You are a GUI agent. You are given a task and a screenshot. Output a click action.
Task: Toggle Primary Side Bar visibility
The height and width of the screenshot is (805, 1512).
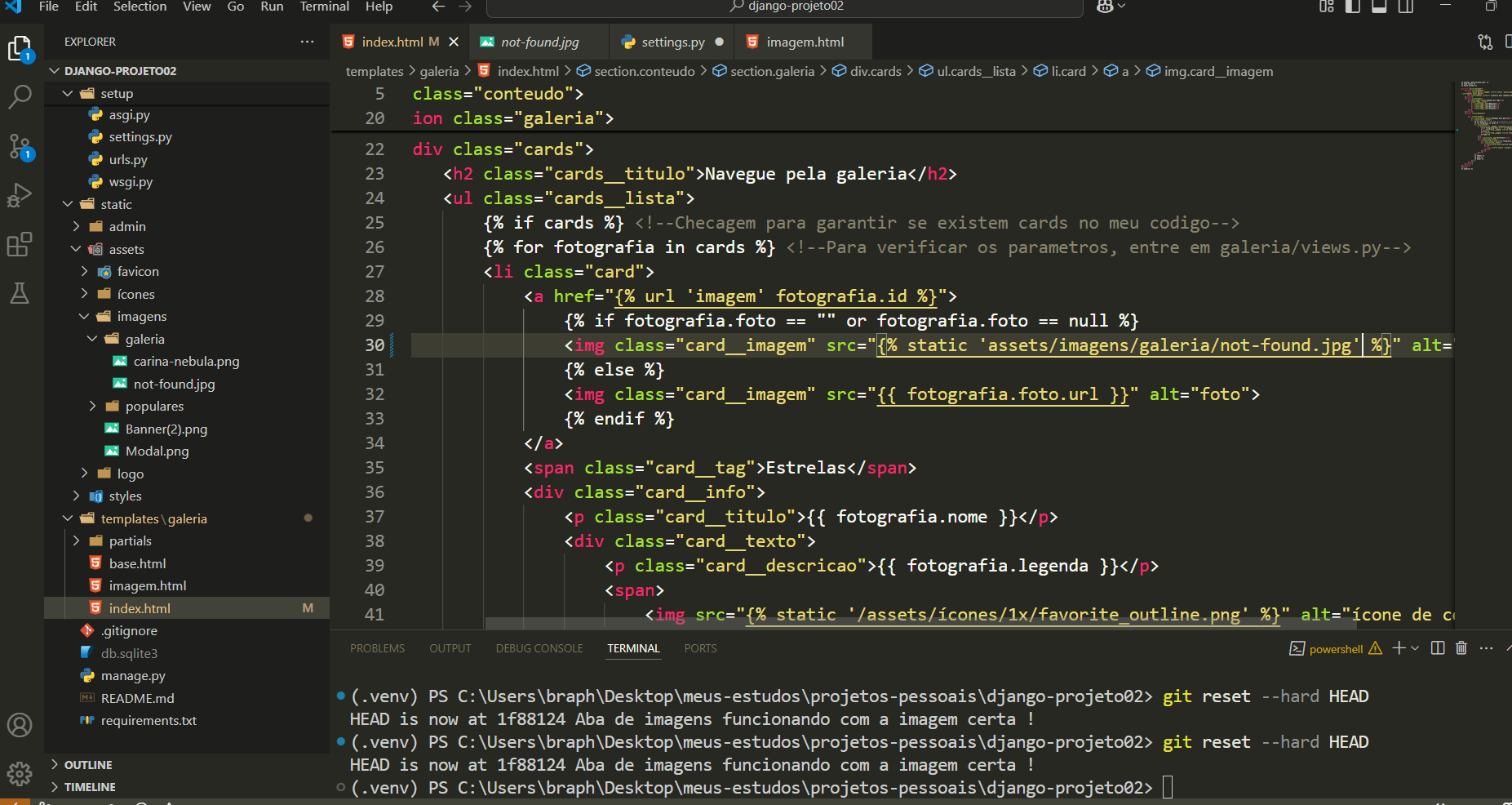pyautogui.click(x=1353, y=7)
